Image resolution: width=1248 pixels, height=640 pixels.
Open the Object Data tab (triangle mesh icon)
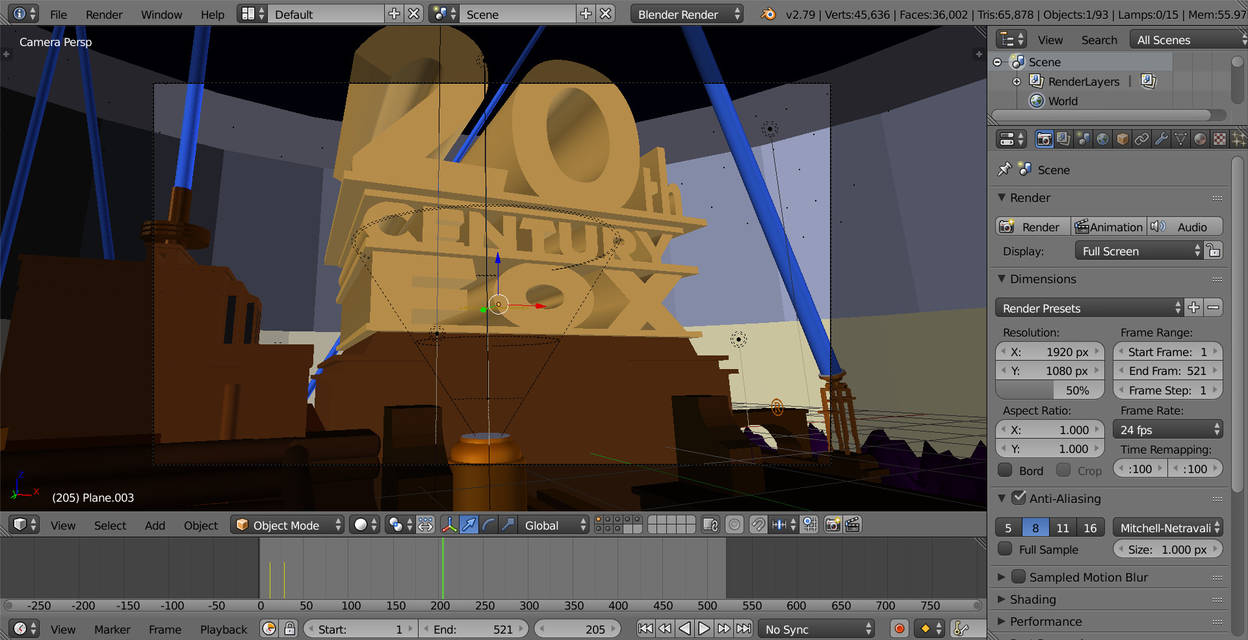tap(1180, 139)
